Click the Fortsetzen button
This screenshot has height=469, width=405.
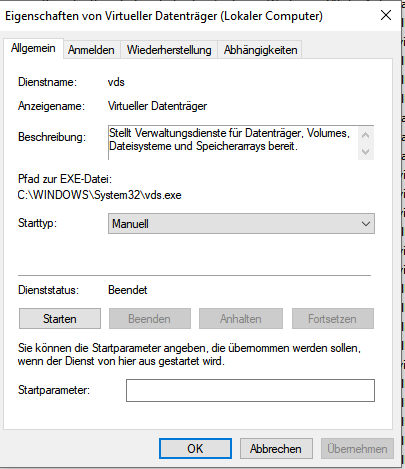pos(333,319)
